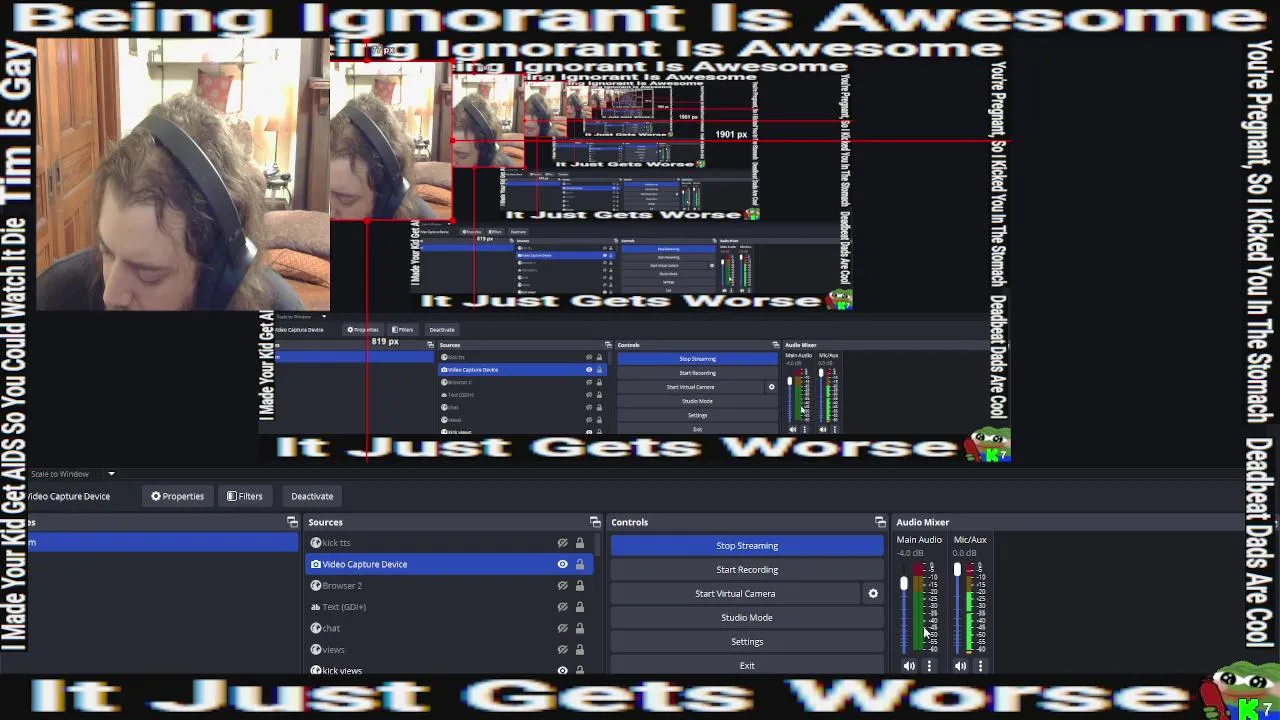Click the Controls panel title
1280x720 pixels.
point(630,522)
